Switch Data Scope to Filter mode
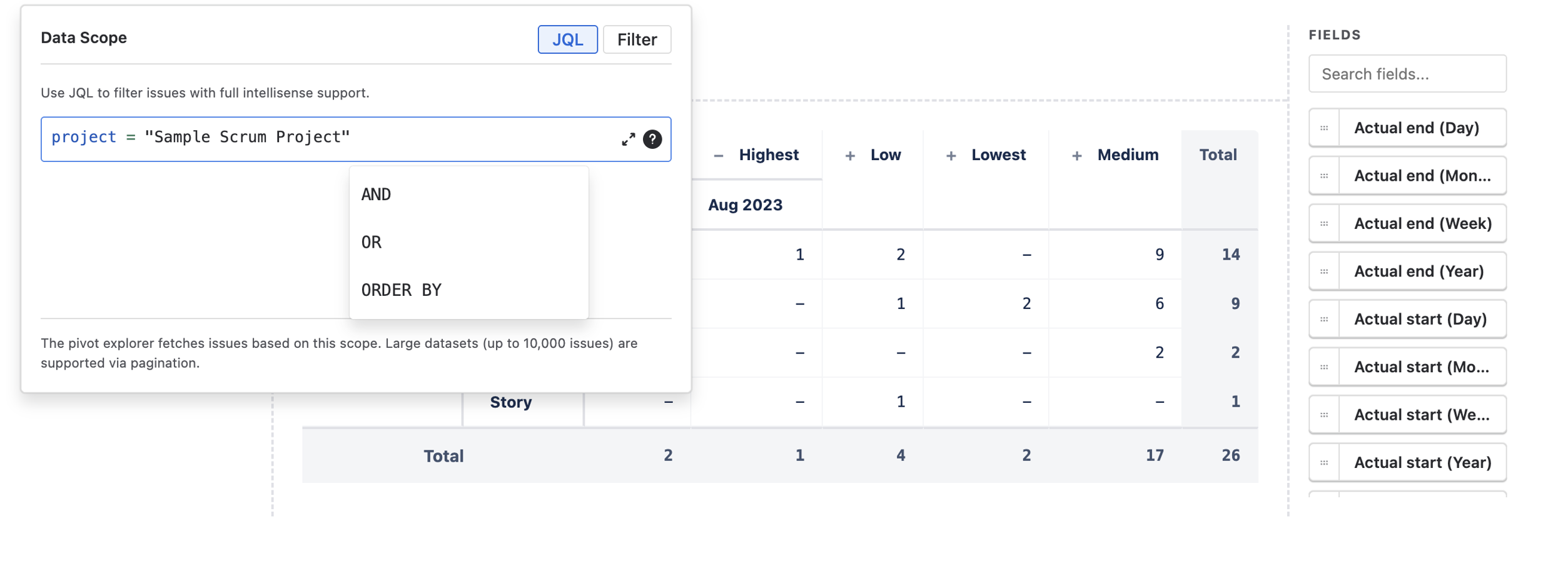This screenshot has width=1568, height=563. pyautogui.click(x=637, y=39)
